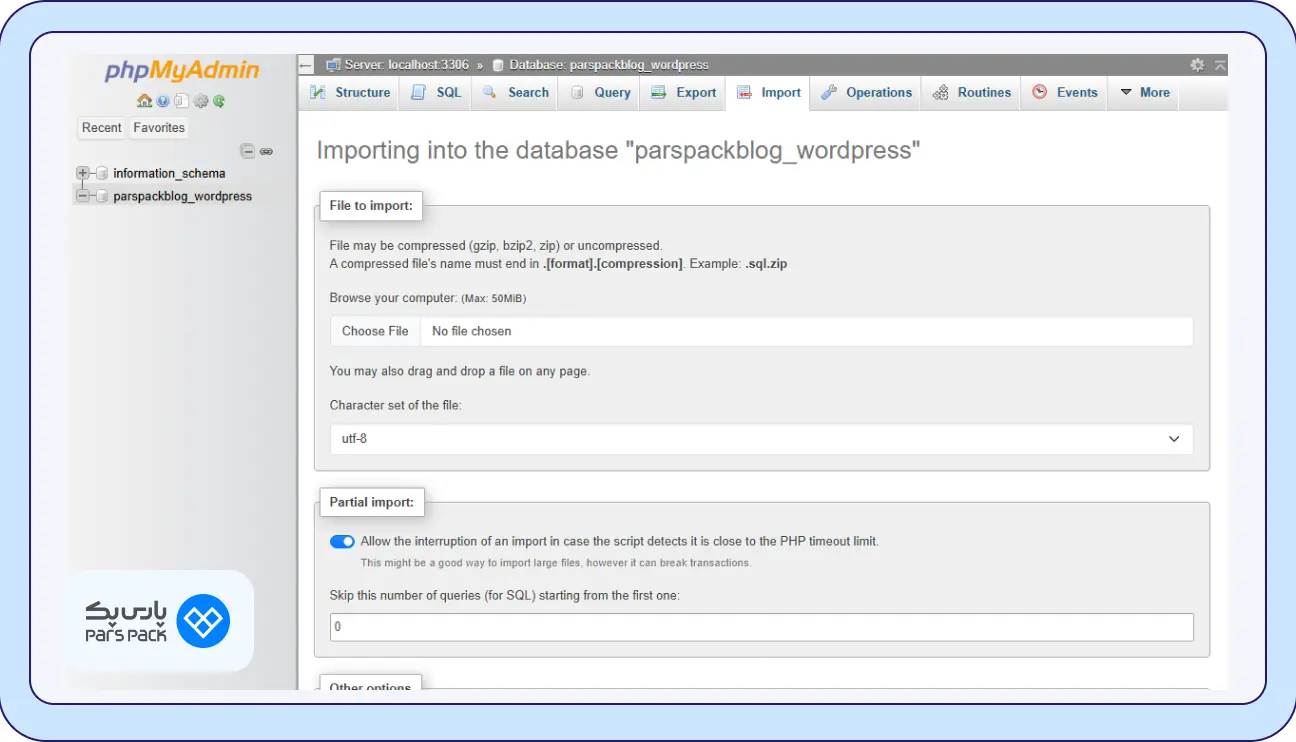Expand the information_schema database tree

[83, 173]
